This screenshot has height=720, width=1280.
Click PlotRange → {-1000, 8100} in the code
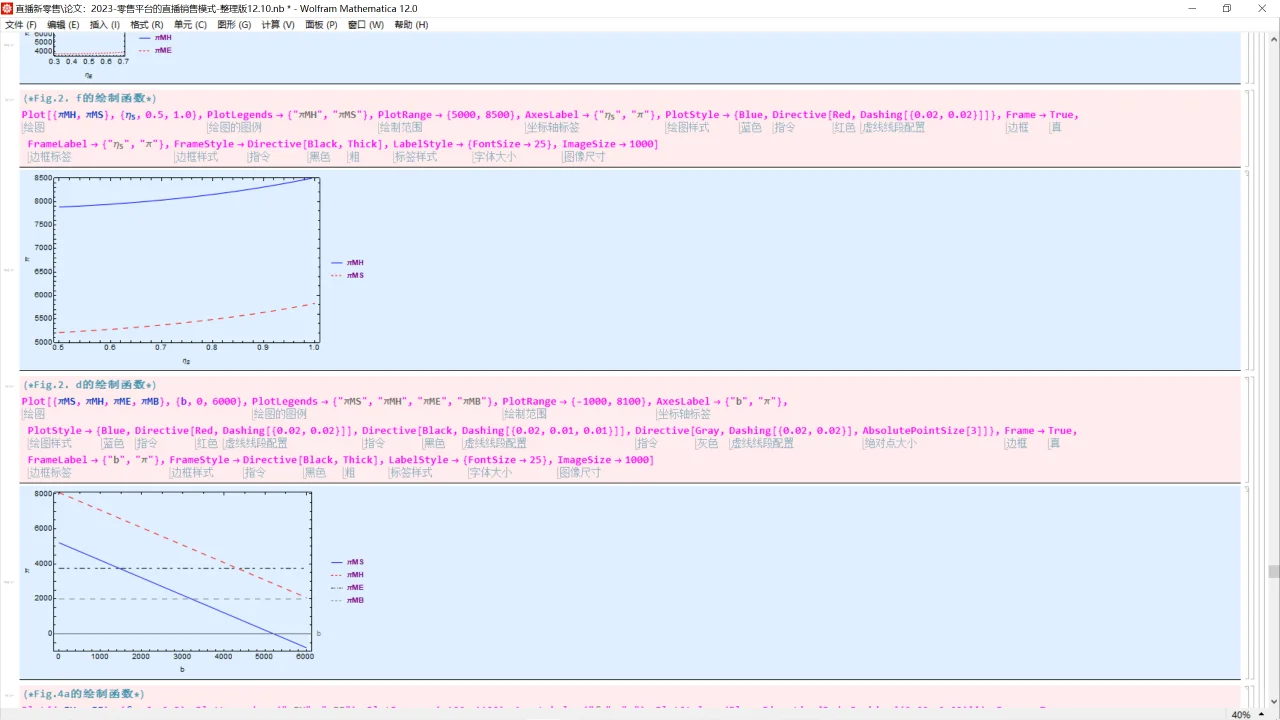pos(575,401)
